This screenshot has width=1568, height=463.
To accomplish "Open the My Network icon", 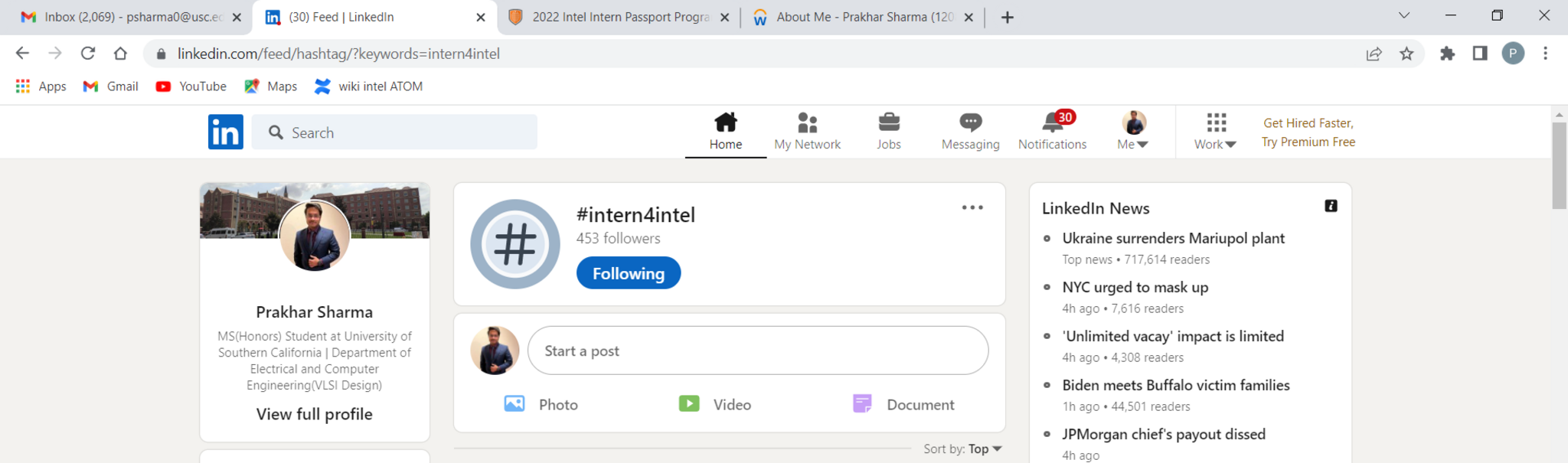I will (807, 122).
